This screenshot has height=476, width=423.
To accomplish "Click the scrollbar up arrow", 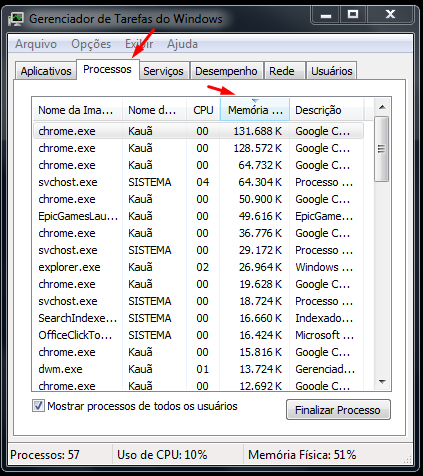I will point(382,107).
